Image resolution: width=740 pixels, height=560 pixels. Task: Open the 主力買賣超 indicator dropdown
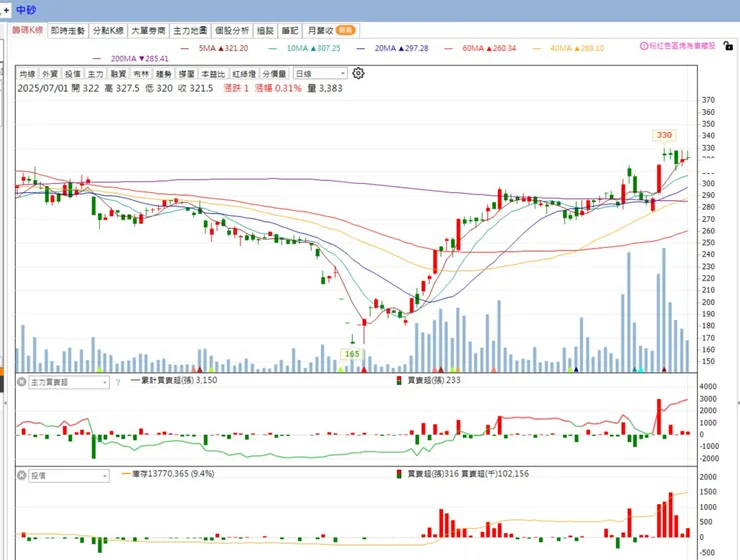69,382
